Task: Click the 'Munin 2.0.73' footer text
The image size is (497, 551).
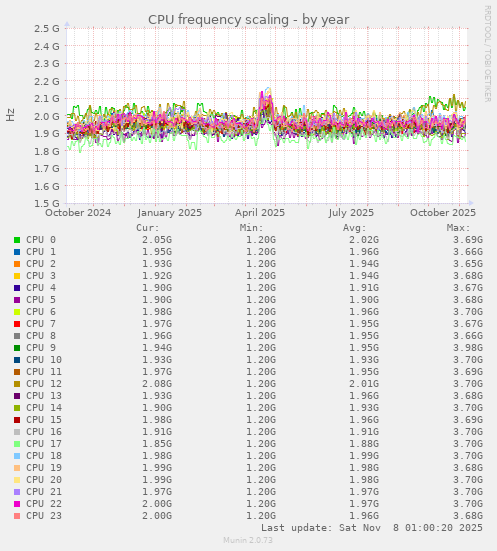Action: [x=248, y=540]
